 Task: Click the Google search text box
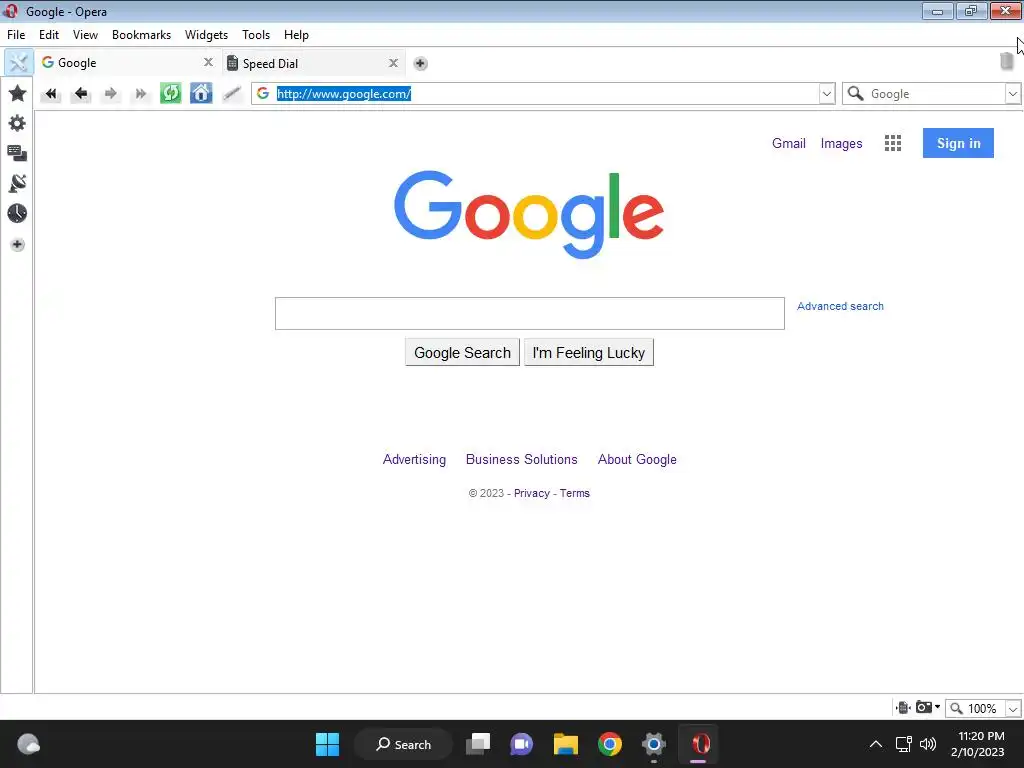pyautogui.click(x=530, y=313)
